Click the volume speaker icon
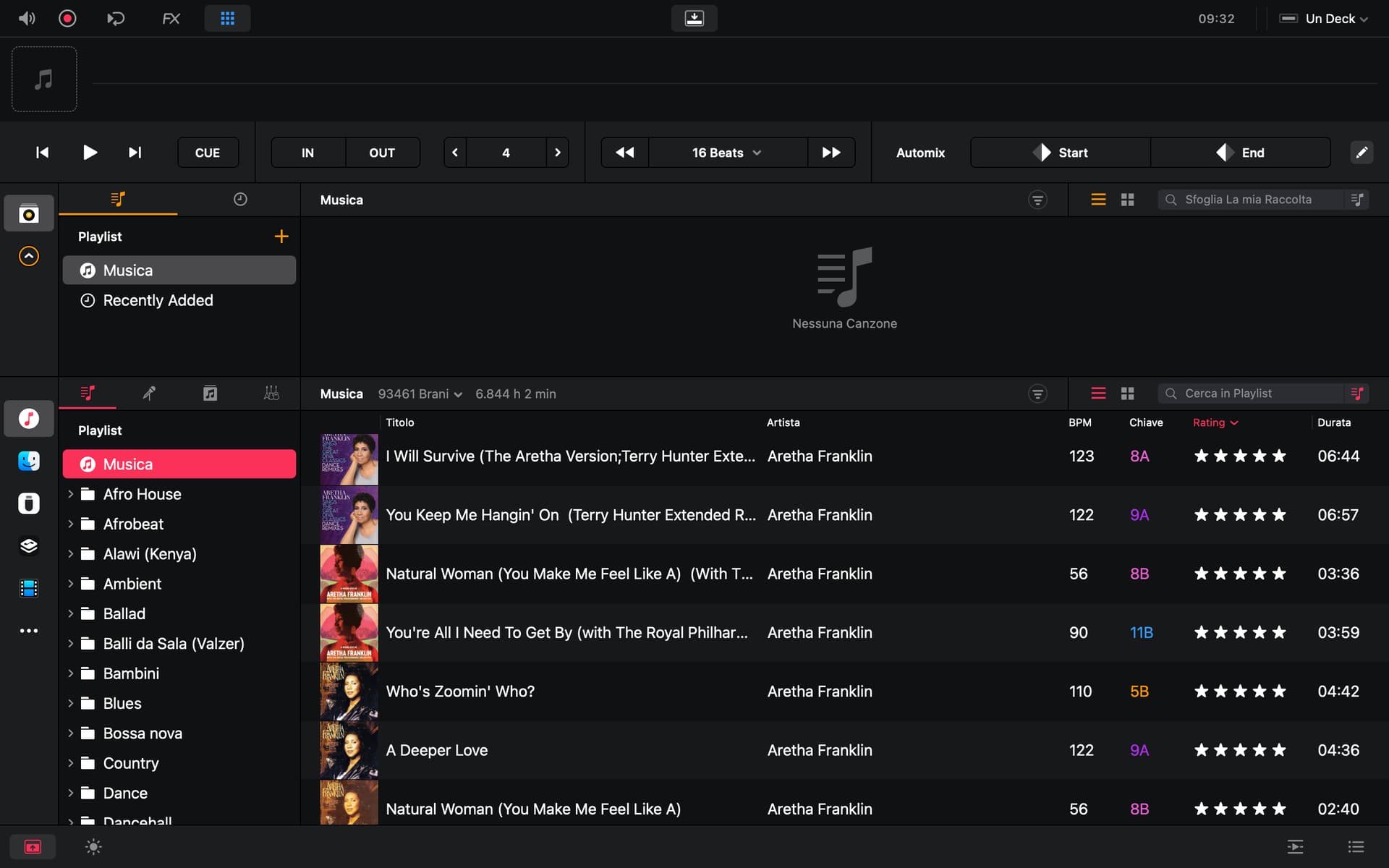 [x=27, y=18]
